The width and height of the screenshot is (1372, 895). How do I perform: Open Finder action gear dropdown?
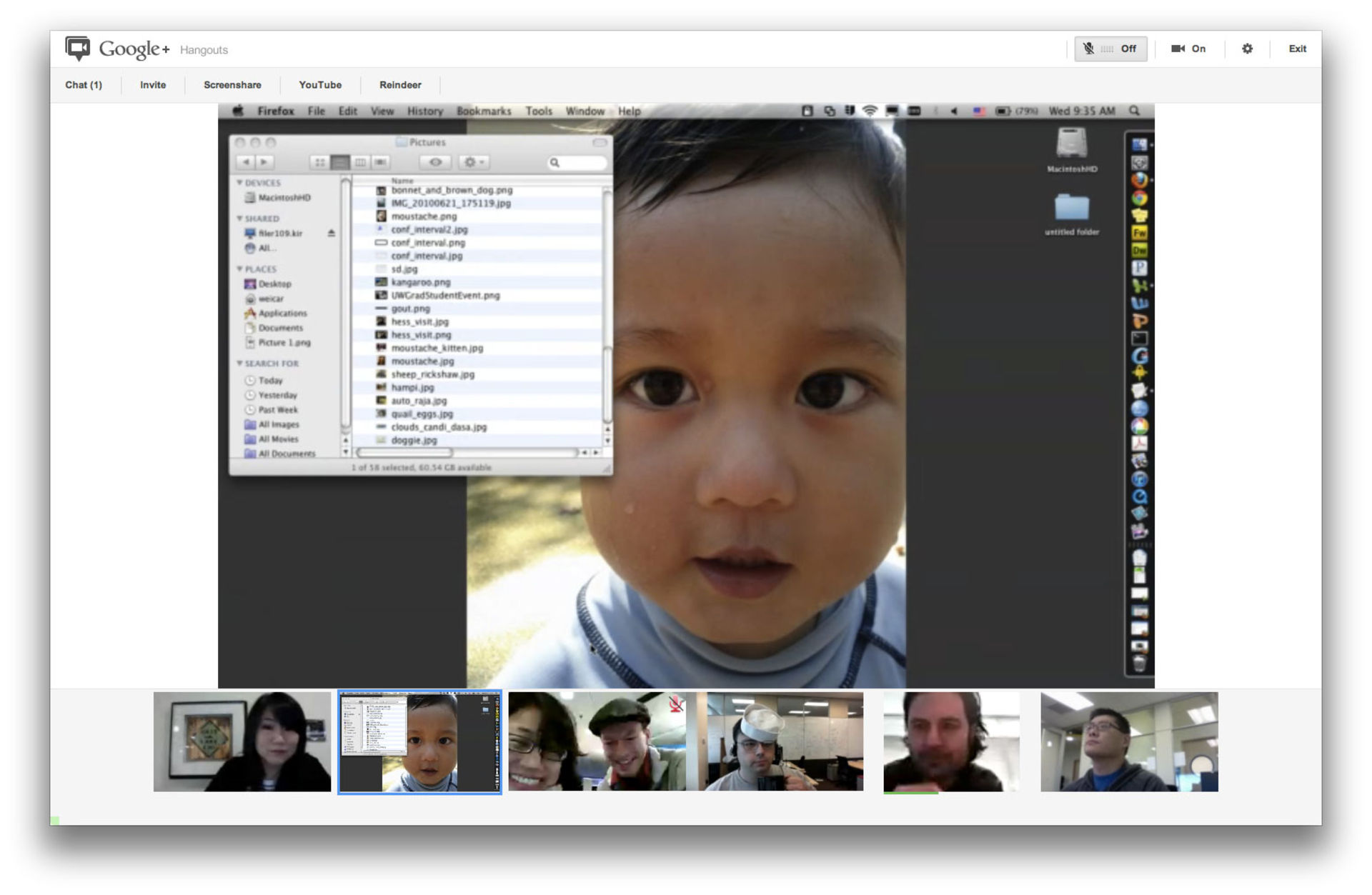[x=474, y=162]
